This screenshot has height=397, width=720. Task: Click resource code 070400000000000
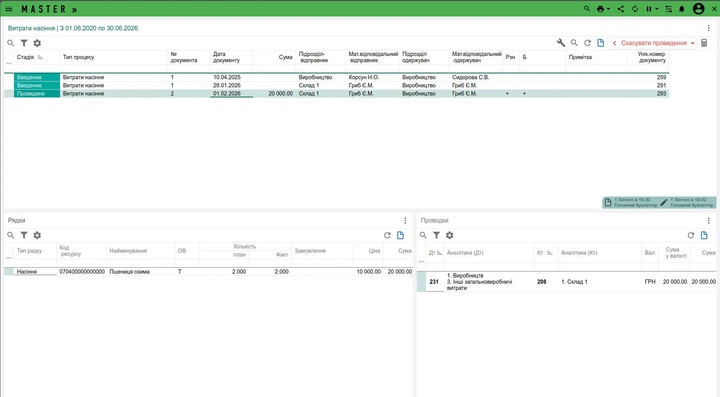click(x=82, y=272)
